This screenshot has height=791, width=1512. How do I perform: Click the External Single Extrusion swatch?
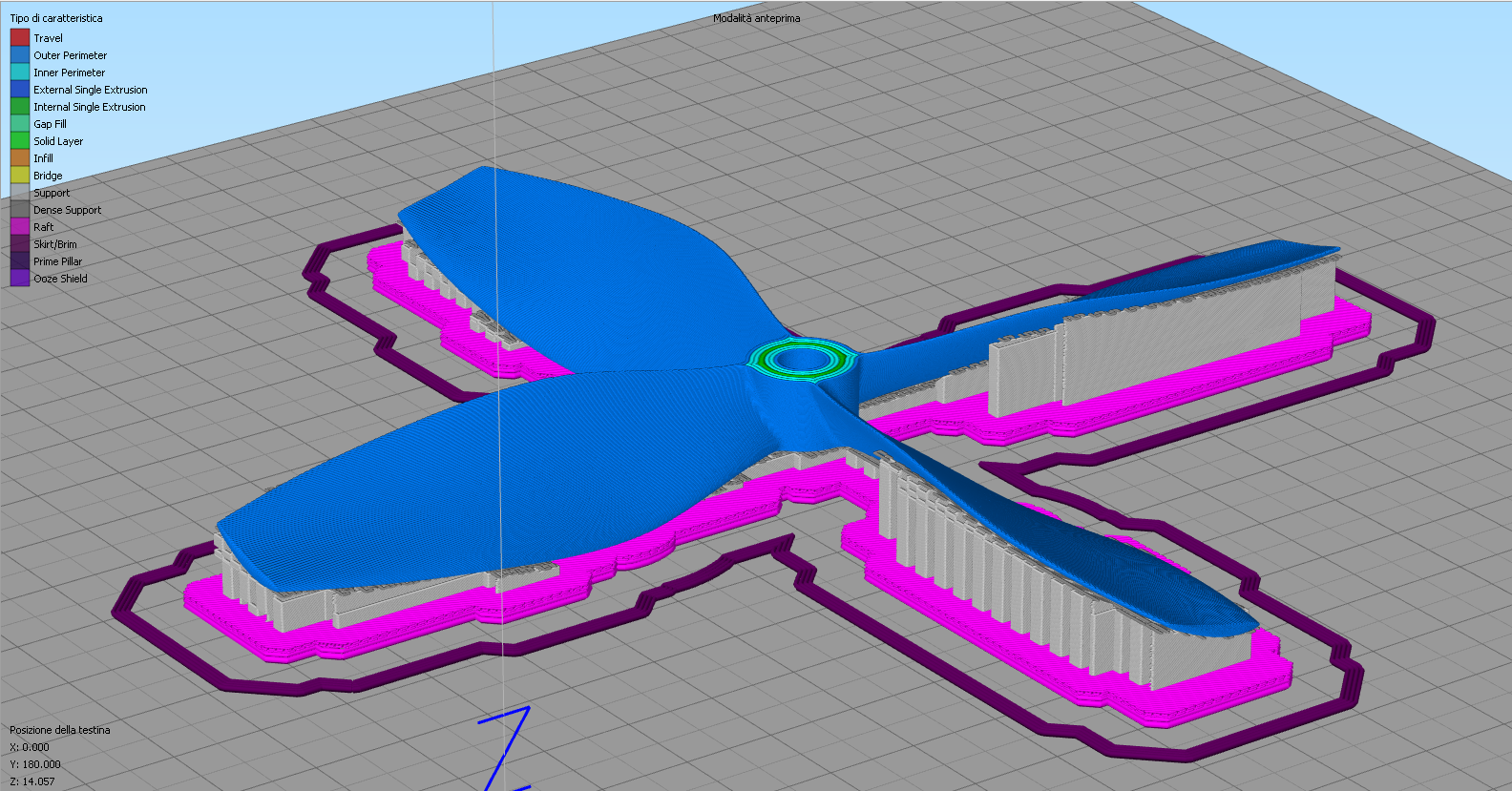(20, 90)
